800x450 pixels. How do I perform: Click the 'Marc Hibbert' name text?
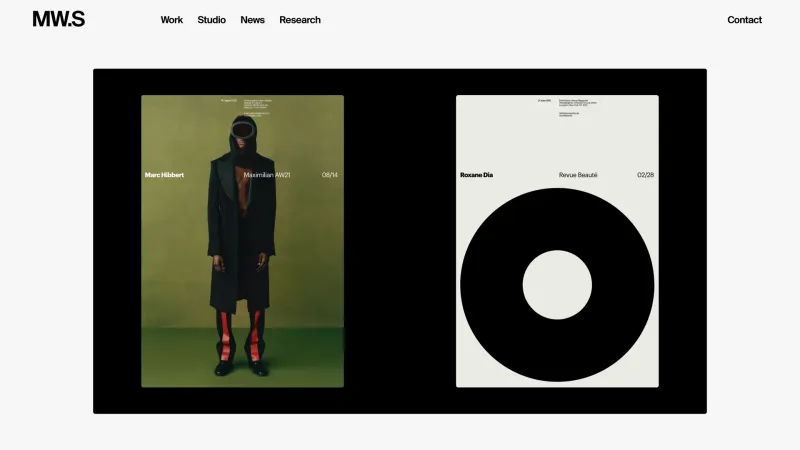tap(164, 175)
